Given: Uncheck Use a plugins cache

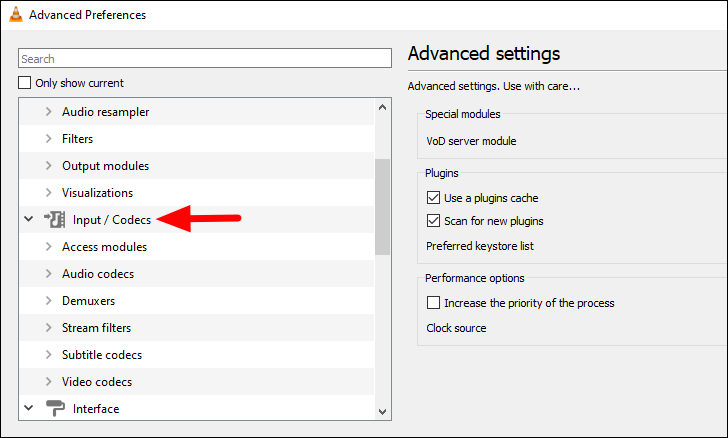Looking at the screenshot, I should point(433,197).
